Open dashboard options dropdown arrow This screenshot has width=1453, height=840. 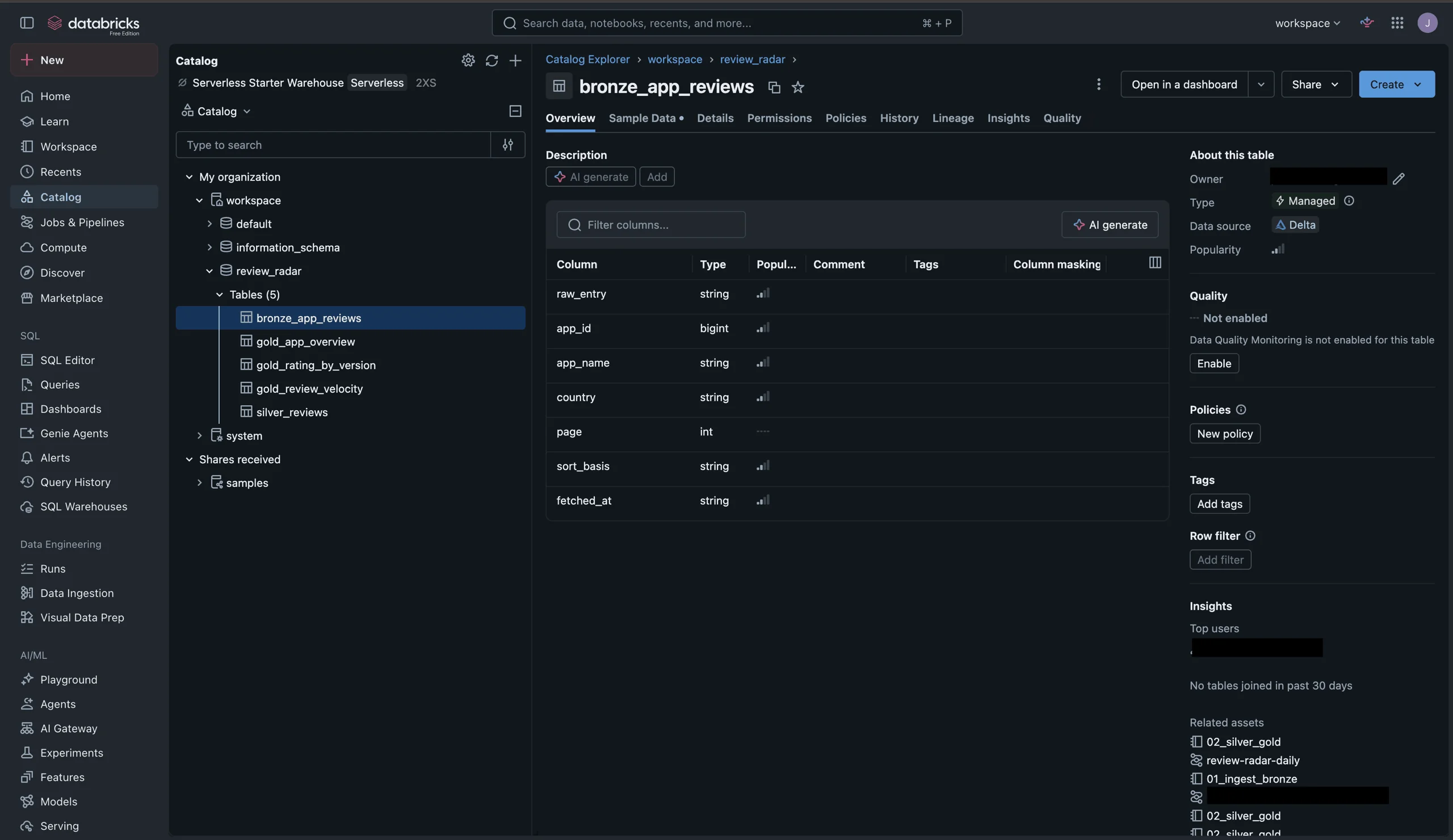pyautogui.click(x=1261, y=84)
